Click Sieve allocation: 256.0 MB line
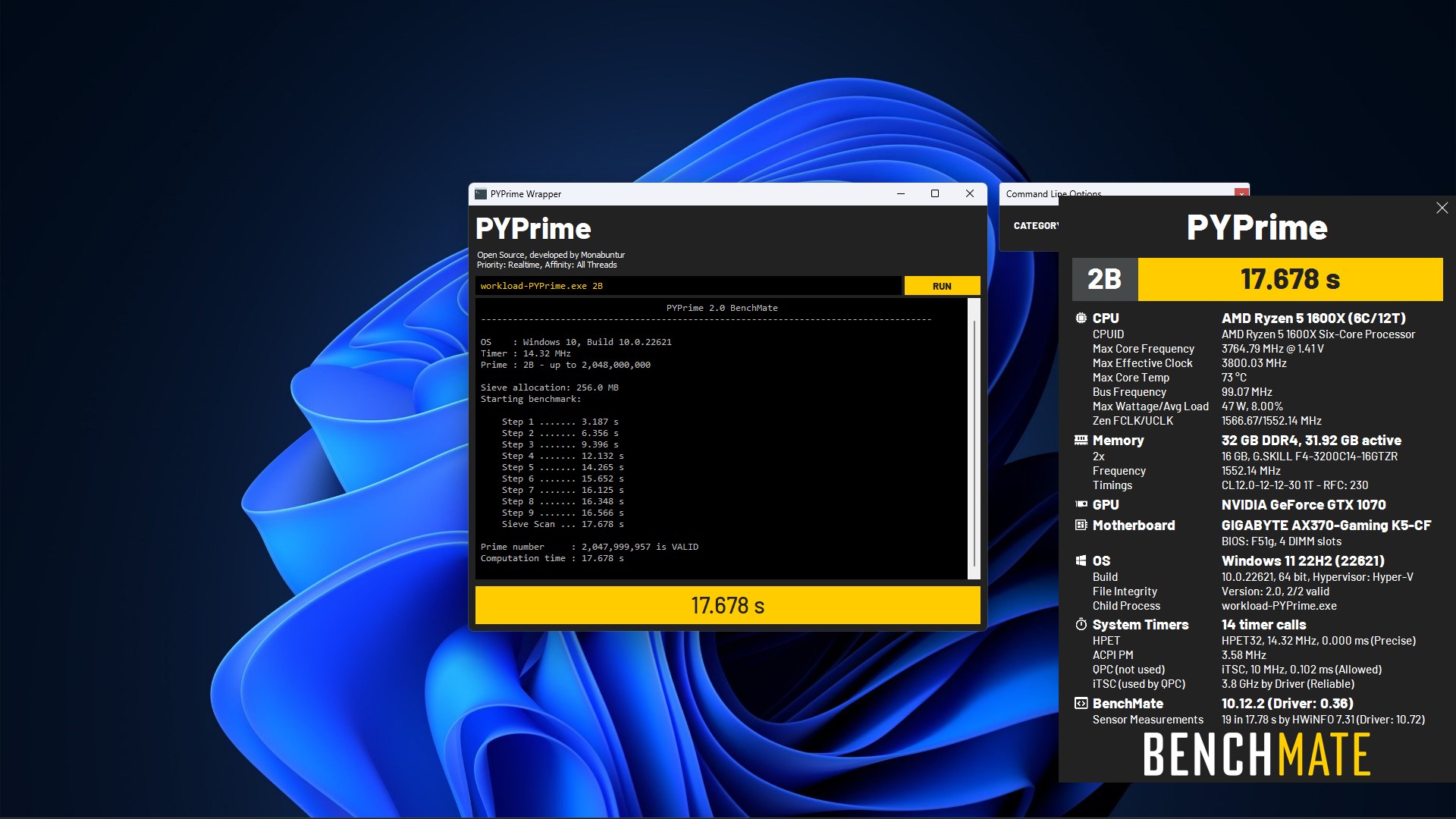 click(x=549, y=388)
